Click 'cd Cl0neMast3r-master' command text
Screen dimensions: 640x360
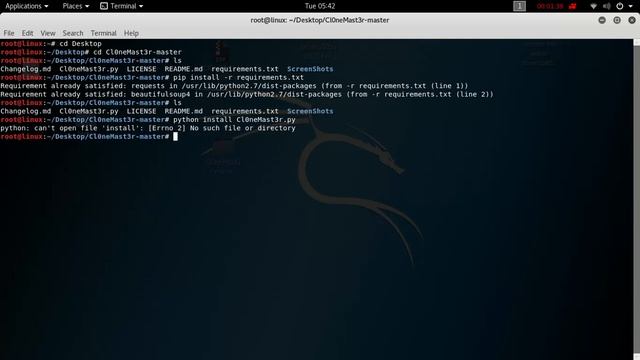point(138,52)
